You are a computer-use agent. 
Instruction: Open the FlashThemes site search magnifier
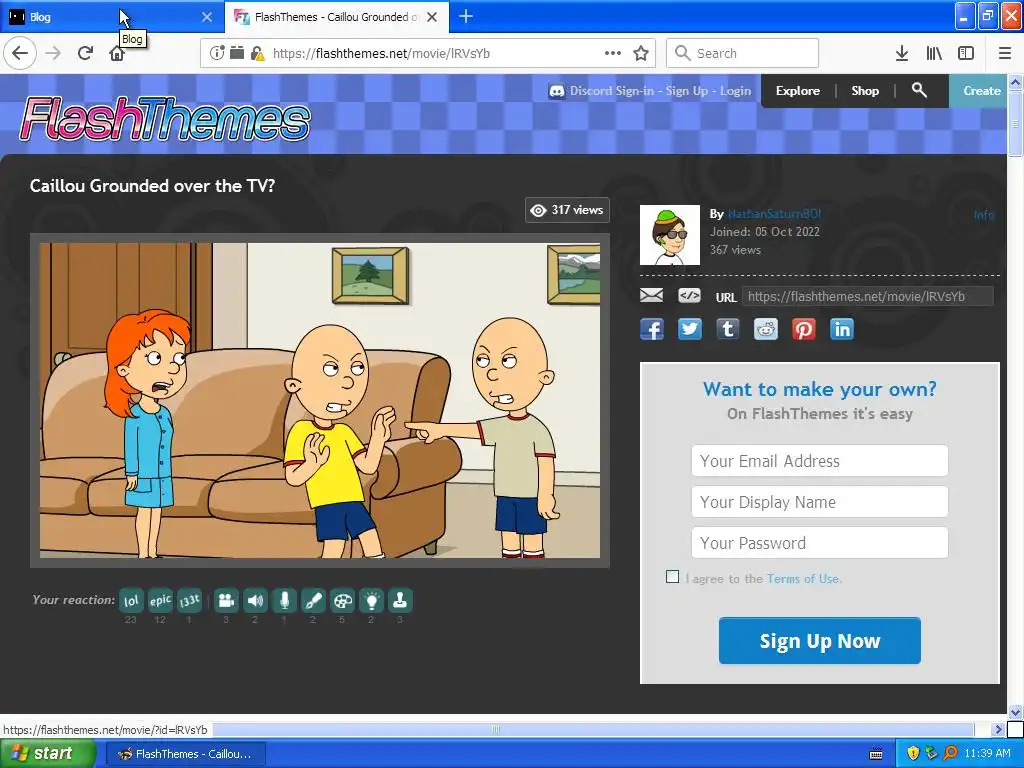tap(919, 90)
